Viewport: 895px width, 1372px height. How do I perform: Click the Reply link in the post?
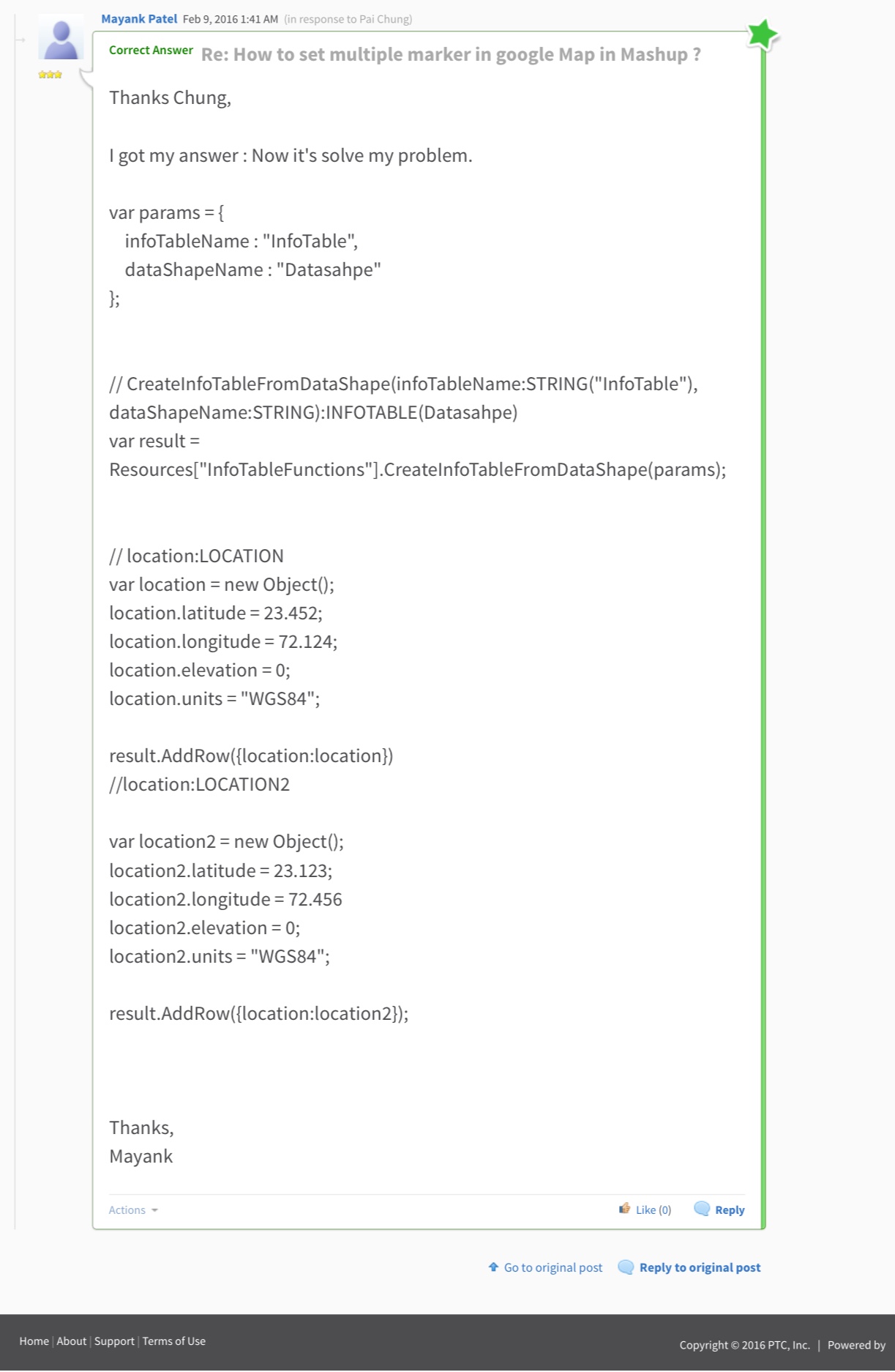730,1209
